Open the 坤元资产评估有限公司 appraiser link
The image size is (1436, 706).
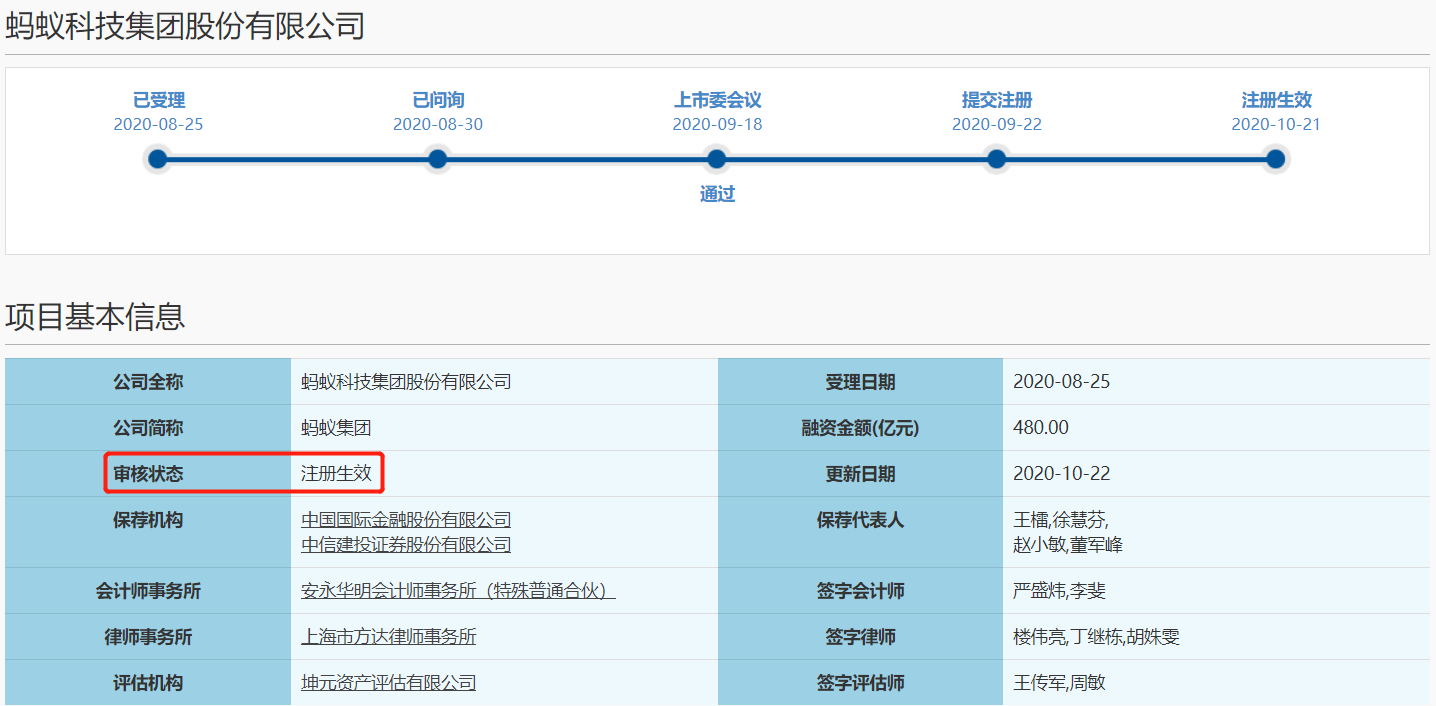click(x=389, y=683)
